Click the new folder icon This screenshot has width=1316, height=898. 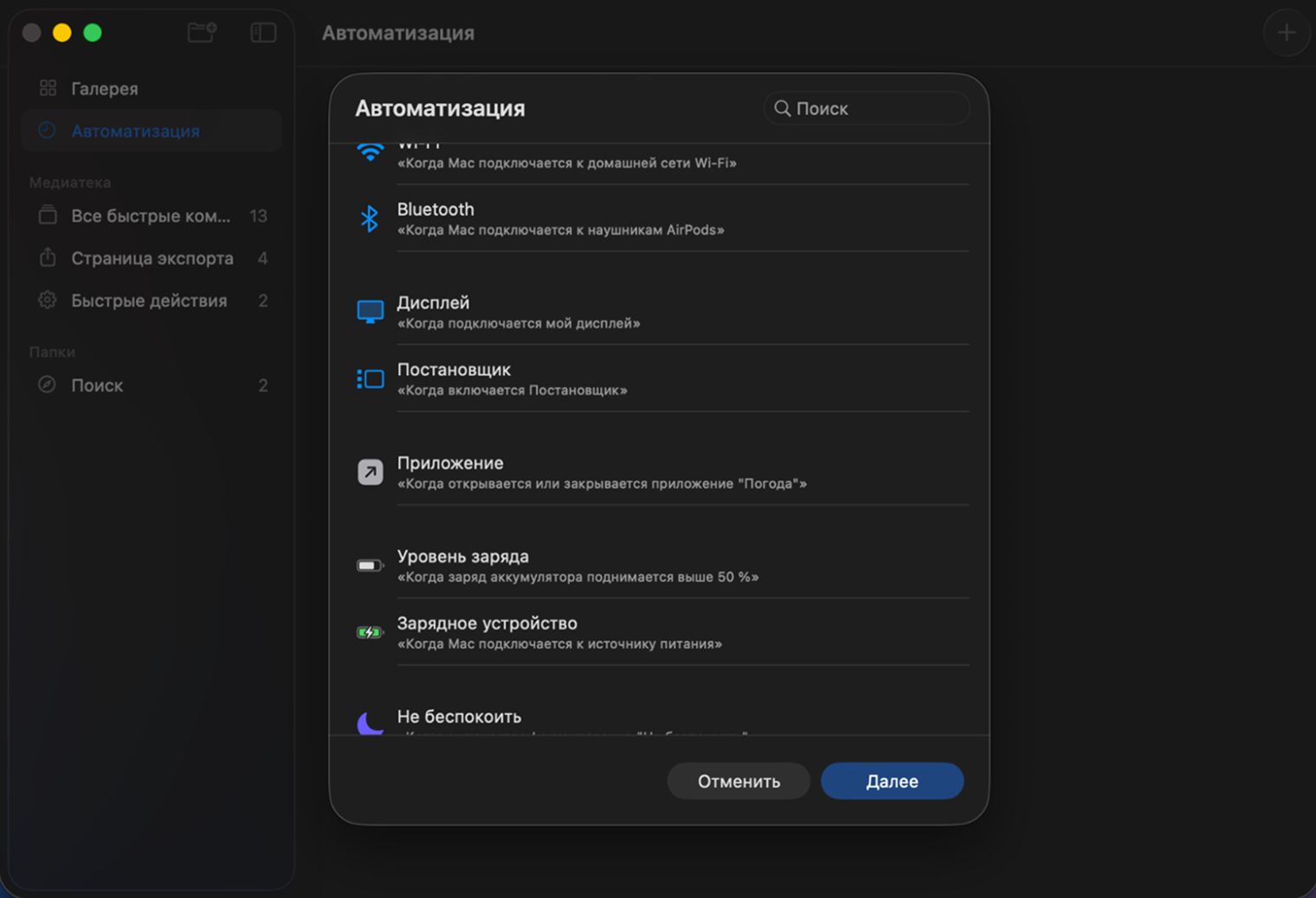[x=201, y=32]
